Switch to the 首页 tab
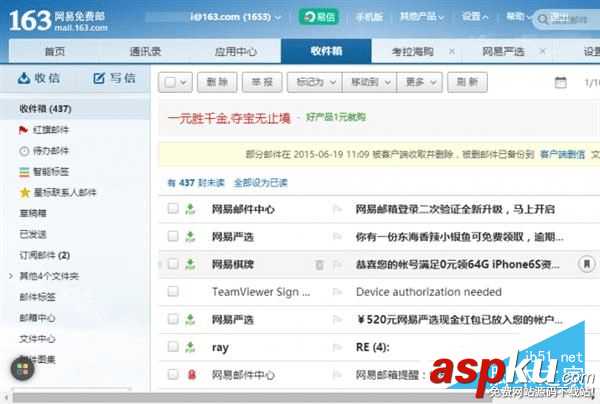The width and height of the screenshot is (600, 404). click(54, 51)
